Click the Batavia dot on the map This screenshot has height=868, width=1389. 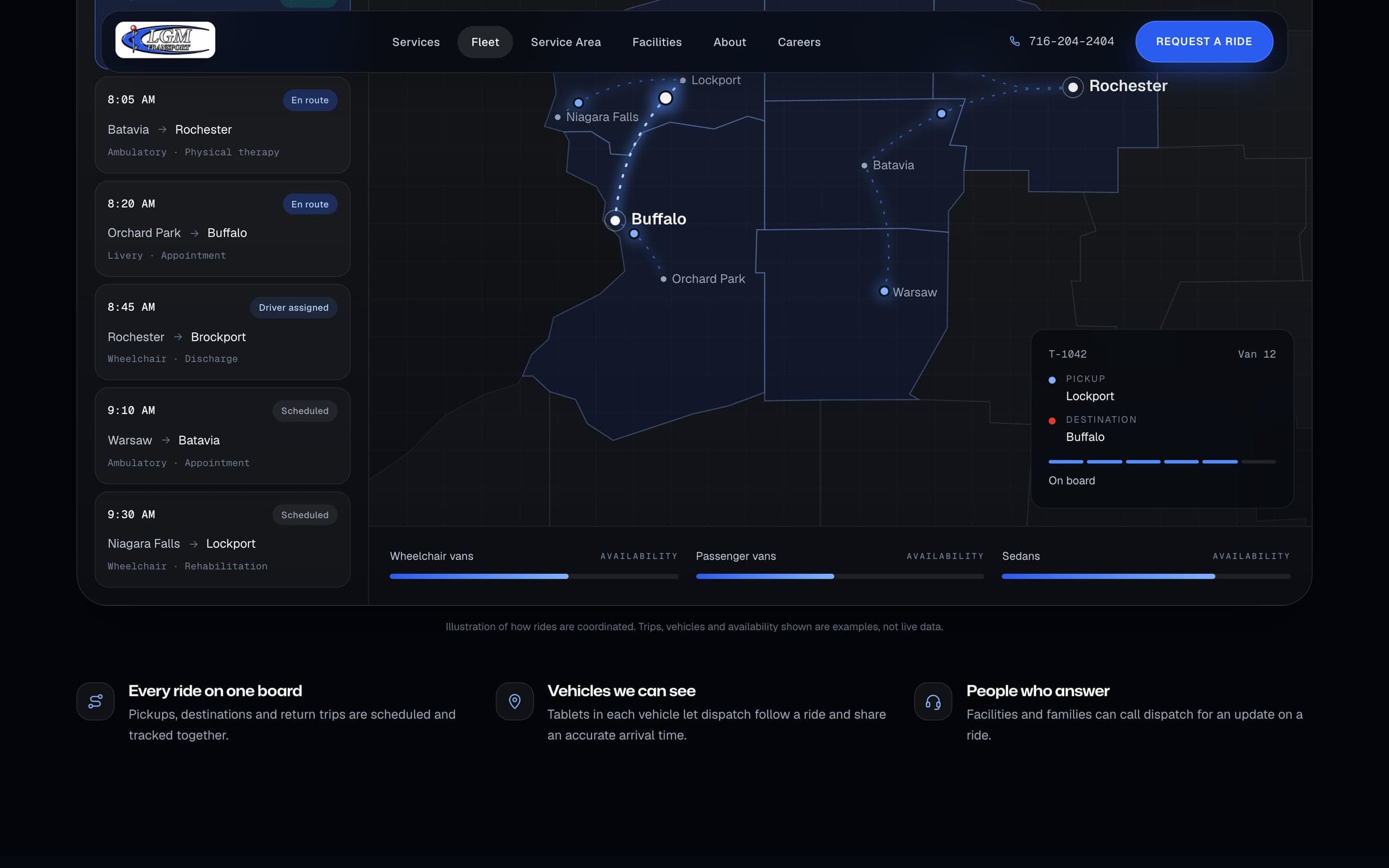[864, 165]
